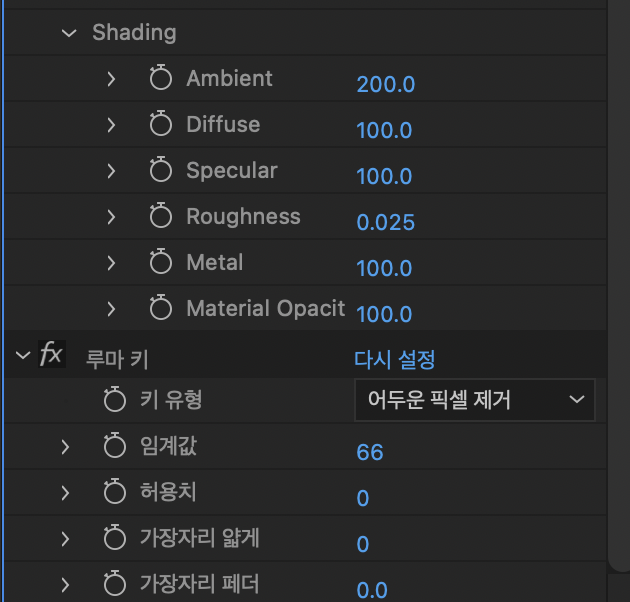Click the 임계값 value 66
The height and width of the screenshot is (602, 630).
point(370,452)
